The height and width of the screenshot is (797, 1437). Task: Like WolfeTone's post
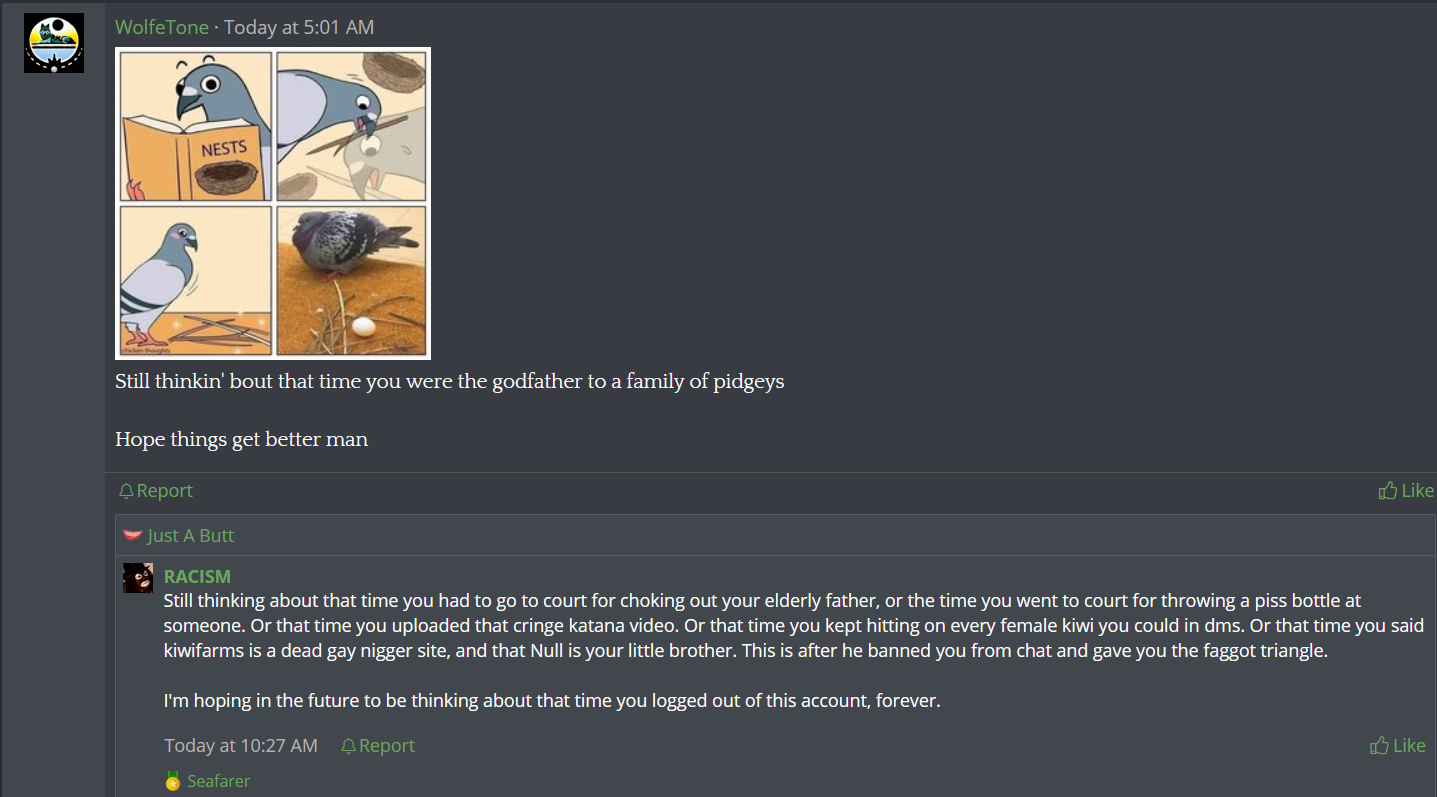(1406, 490)
